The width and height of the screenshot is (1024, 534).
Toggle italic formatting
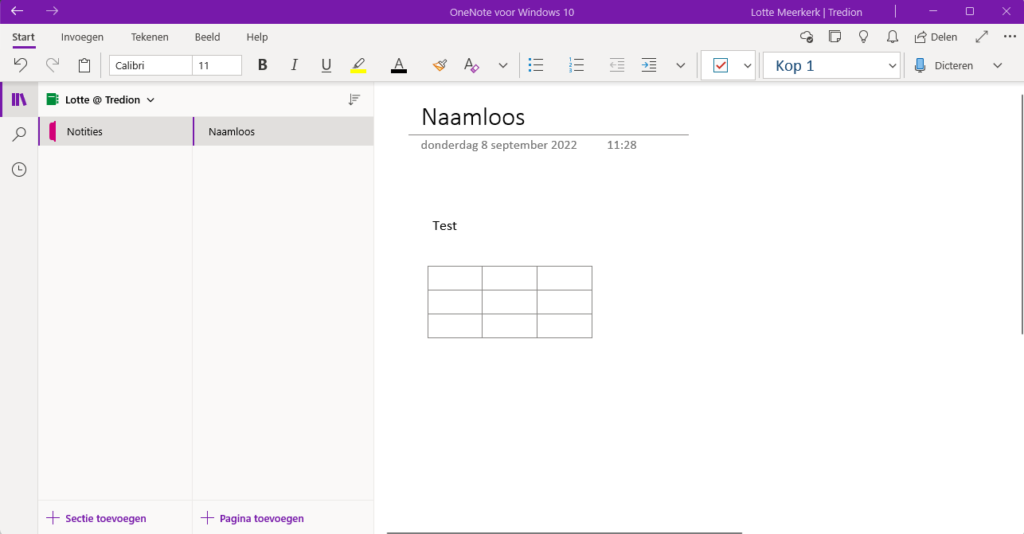(294, 65)
